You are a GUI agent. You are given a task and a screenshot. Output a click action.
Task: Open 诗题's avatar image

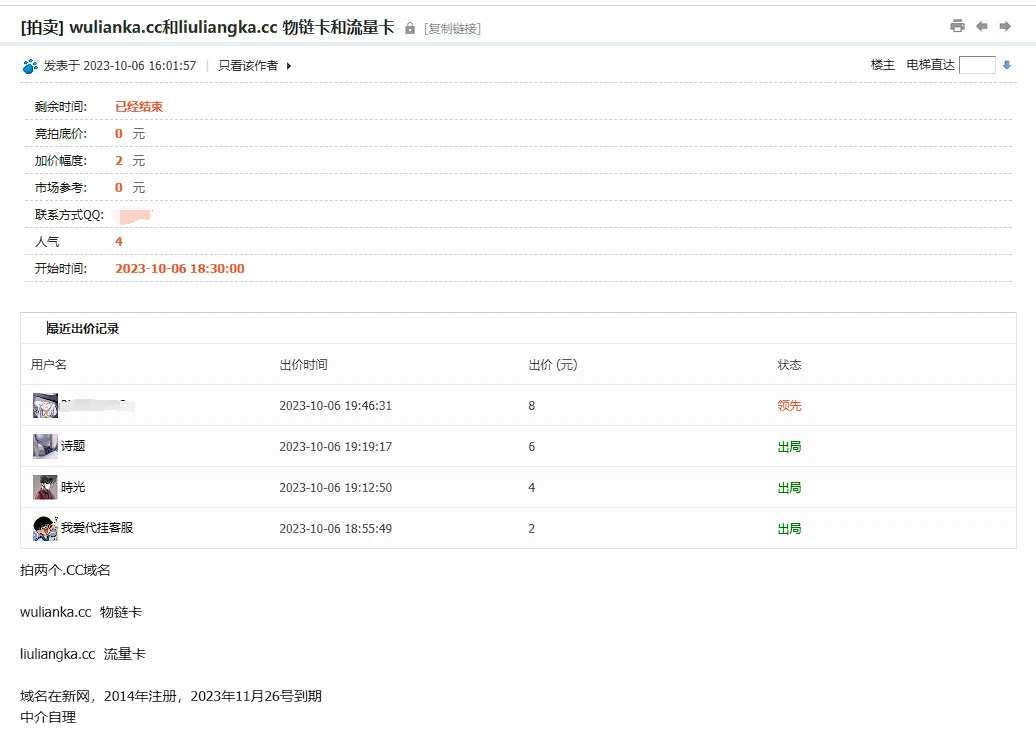coord(45,446)
